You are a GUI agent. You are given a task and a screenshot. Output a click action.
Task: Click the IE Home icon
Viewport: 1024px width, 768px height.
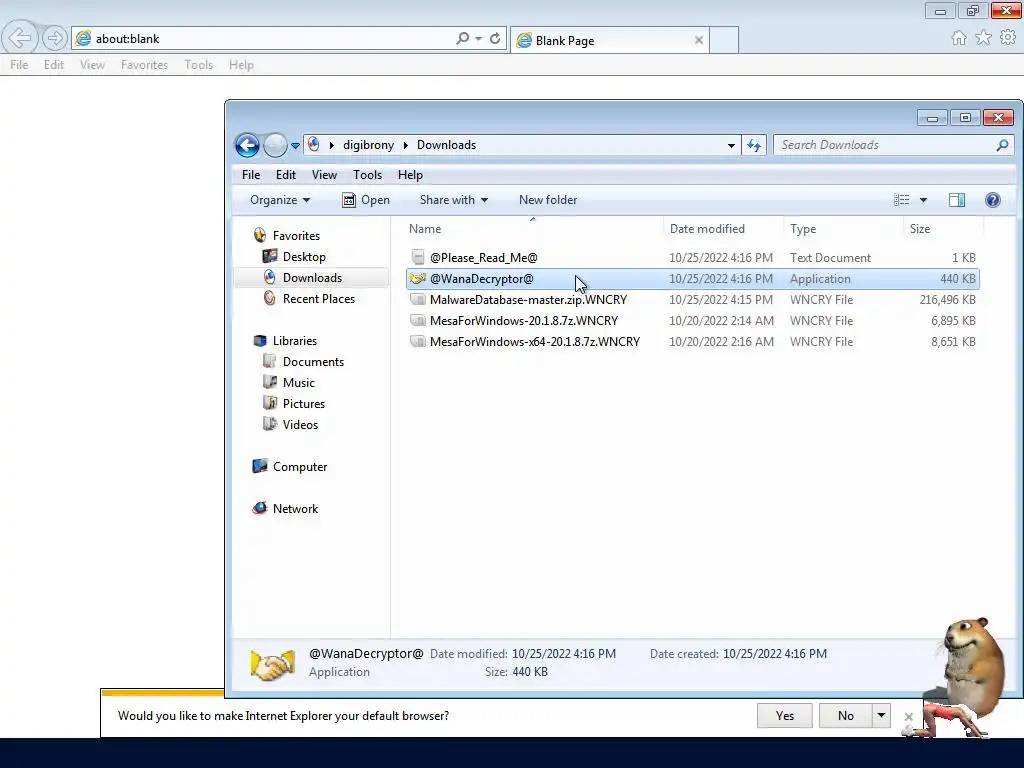click(959, 38)
